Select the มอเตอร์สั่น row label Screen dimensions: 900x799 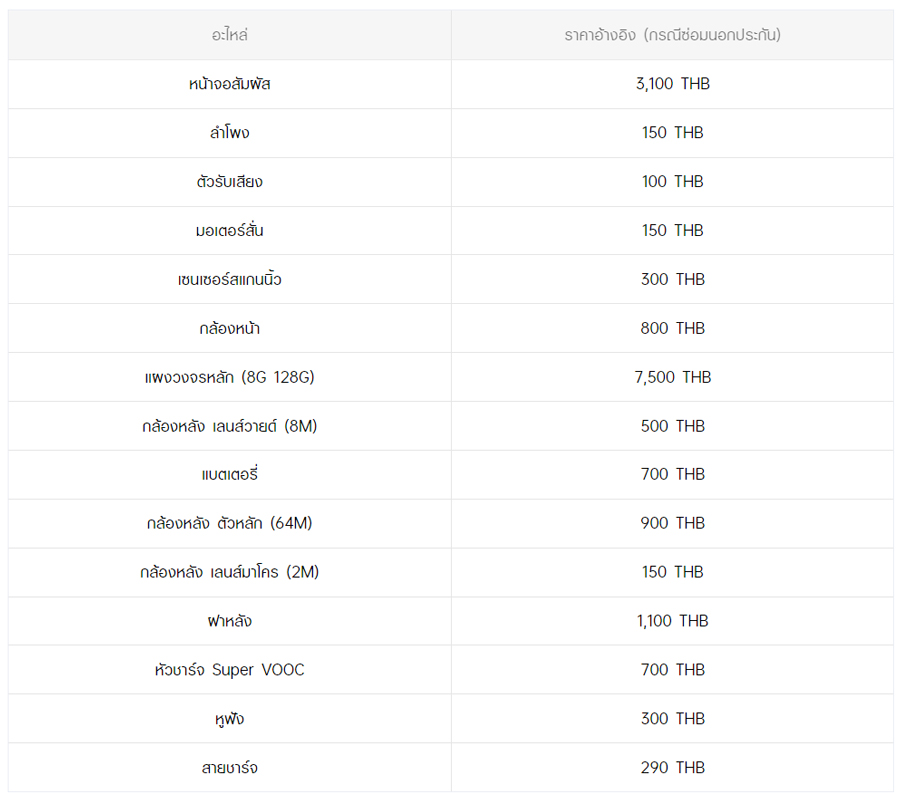coord(229,231)
